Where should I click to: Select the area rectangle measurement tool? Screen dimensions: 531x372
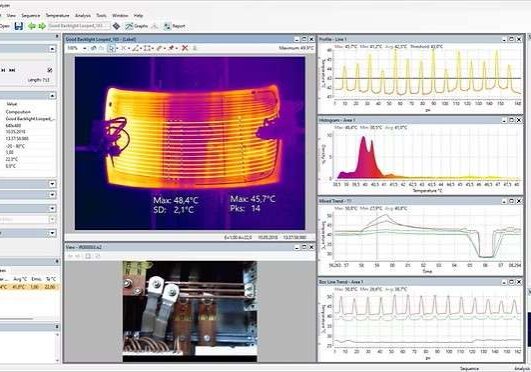tap(147, 48)
